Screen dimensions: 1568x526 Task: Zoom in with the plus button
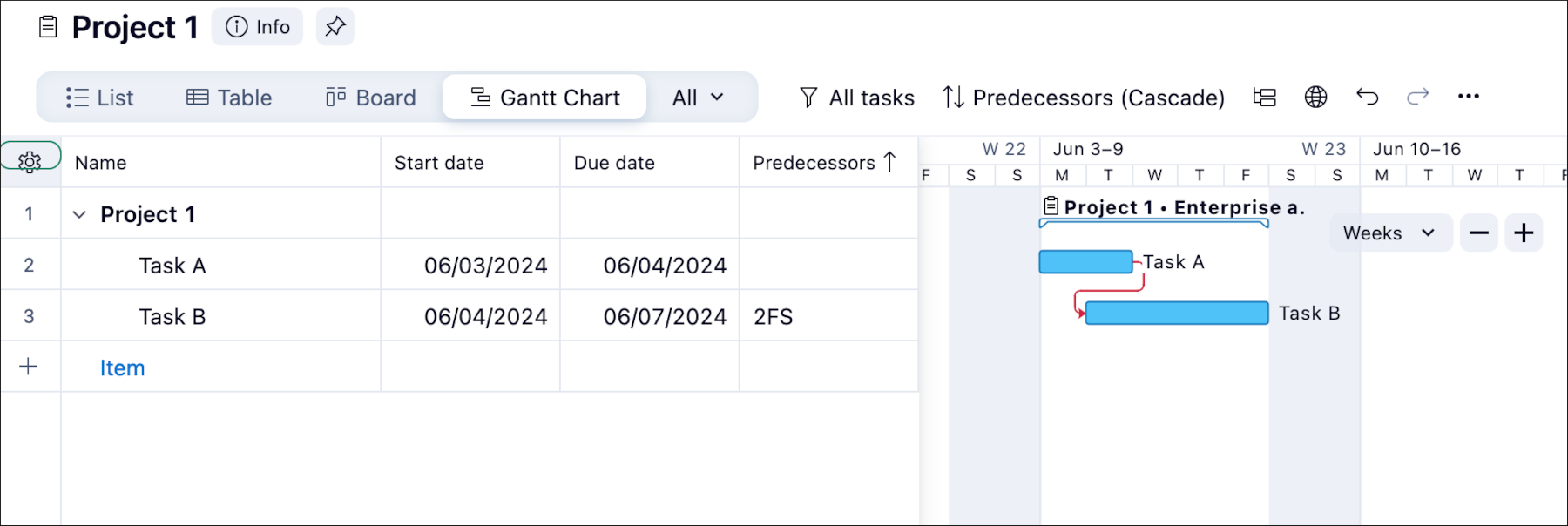1524,233
